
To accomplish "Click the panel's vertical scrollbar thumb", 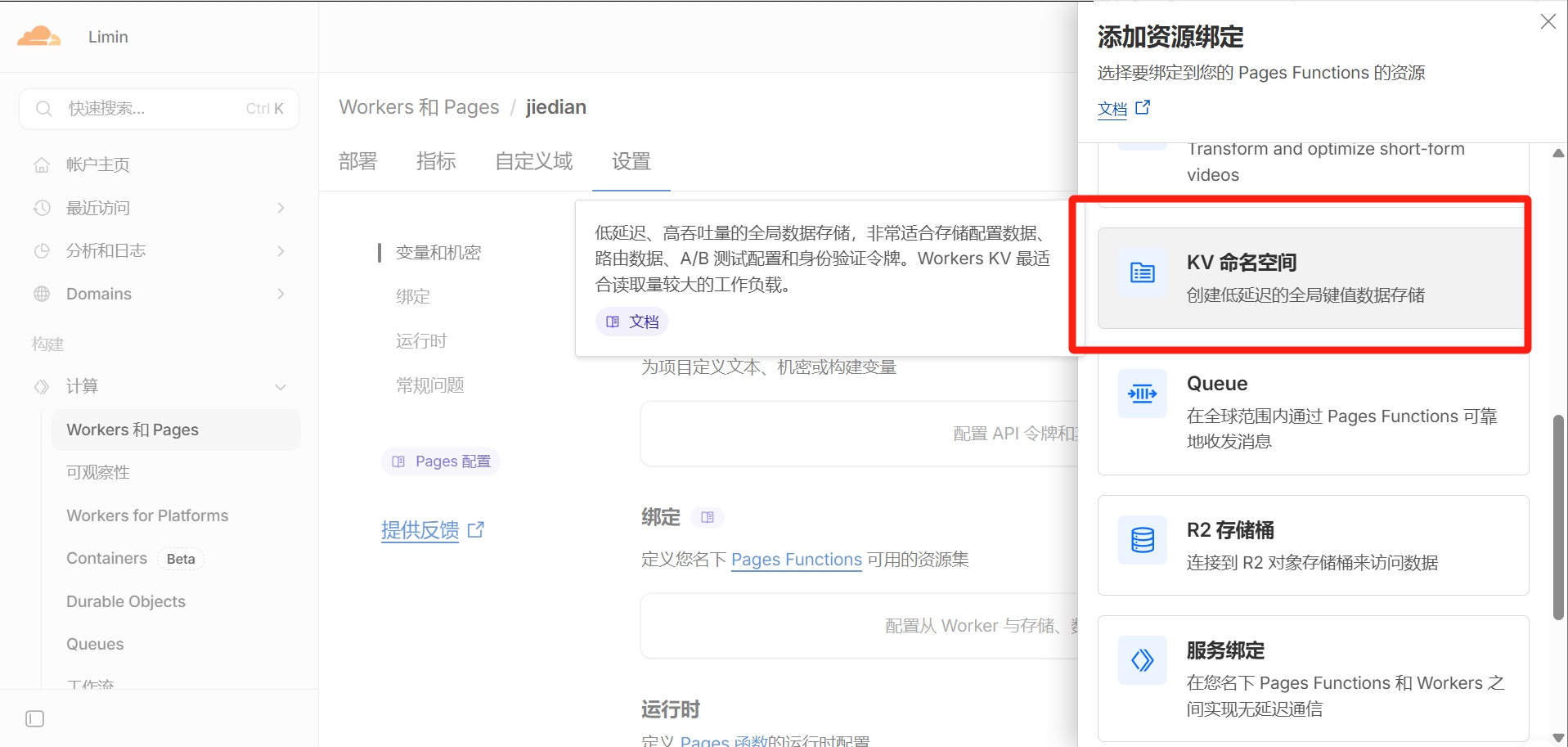I will 1558,517.
